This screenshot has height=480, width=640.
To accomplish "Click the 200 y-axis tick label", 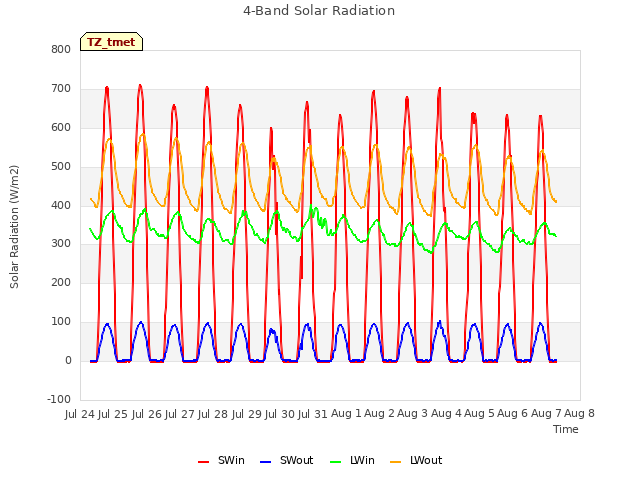I will [61, 282].
